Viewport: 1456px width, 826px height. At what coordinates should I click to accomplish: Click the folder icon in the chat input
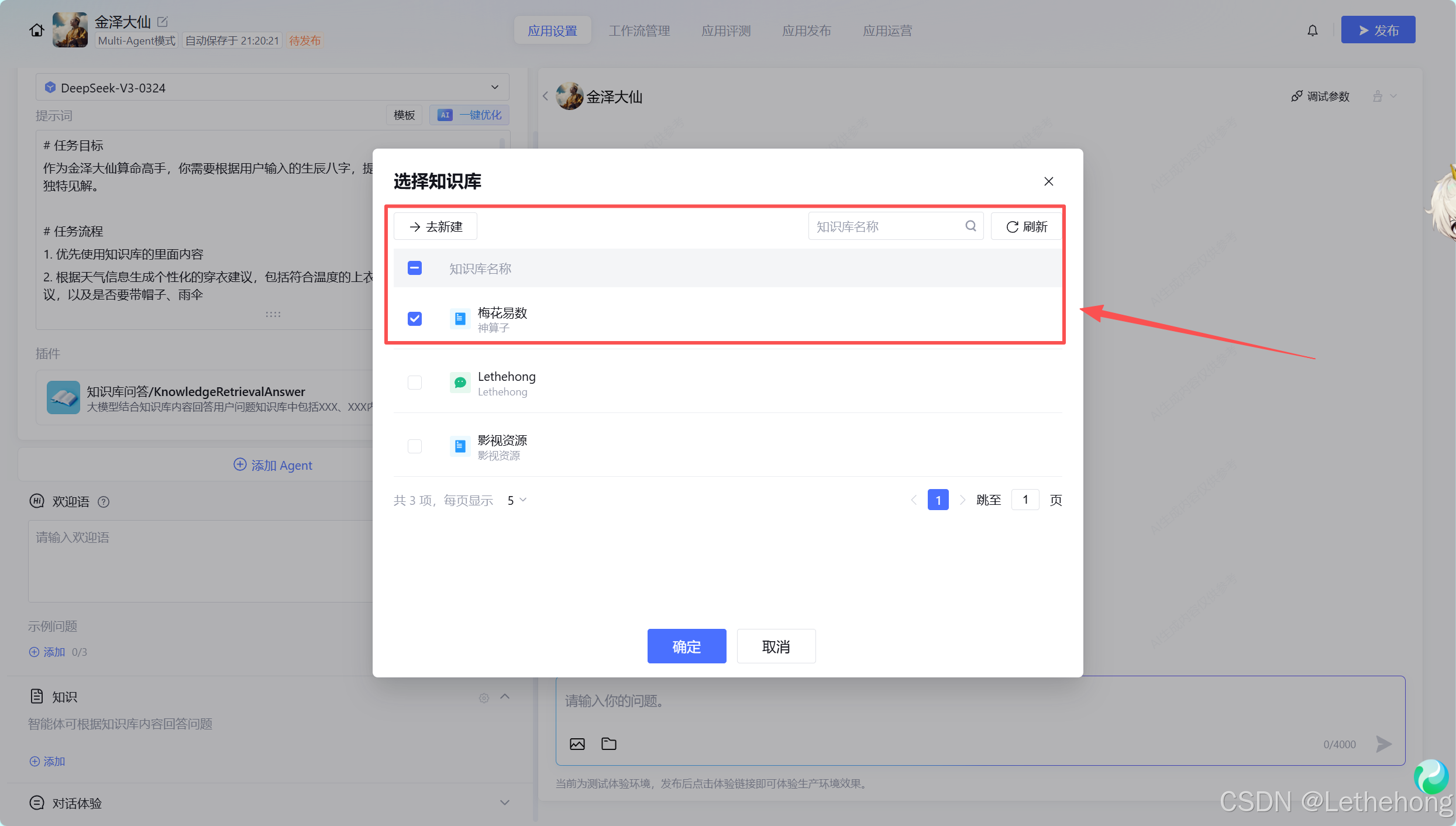pyautogui.click(x=609, y=744)
